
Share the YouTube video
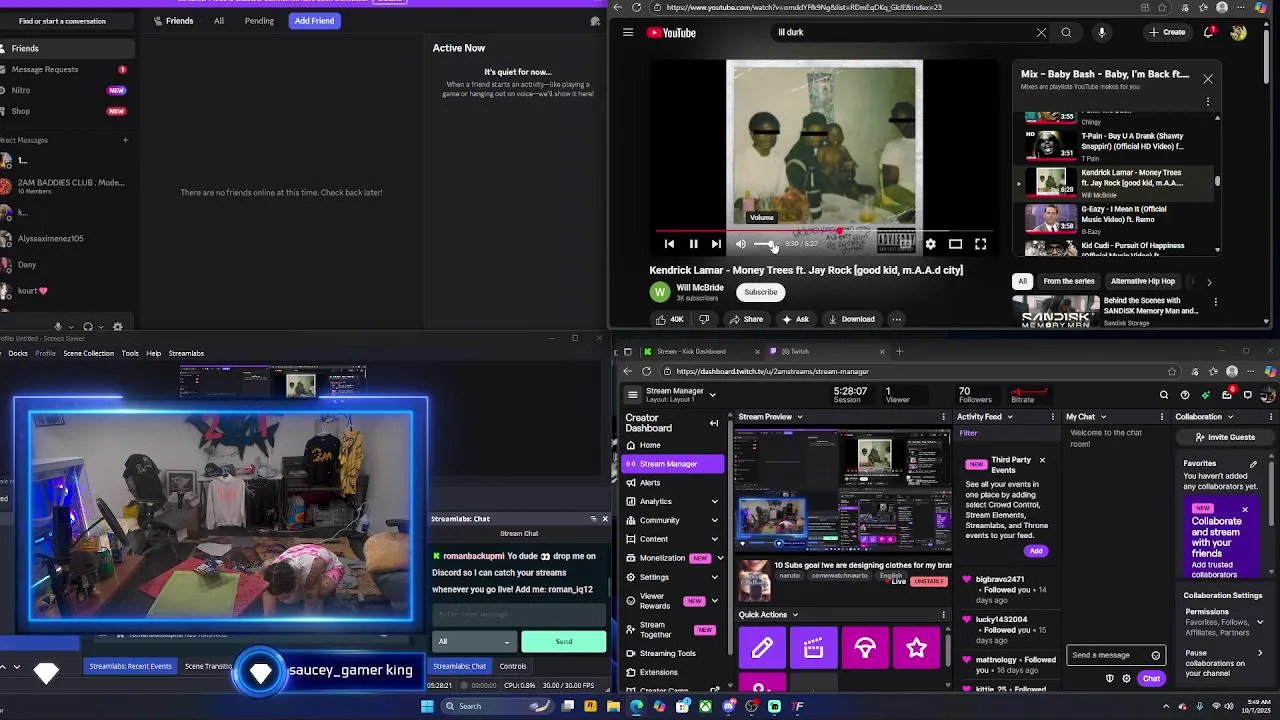[746, 319]
